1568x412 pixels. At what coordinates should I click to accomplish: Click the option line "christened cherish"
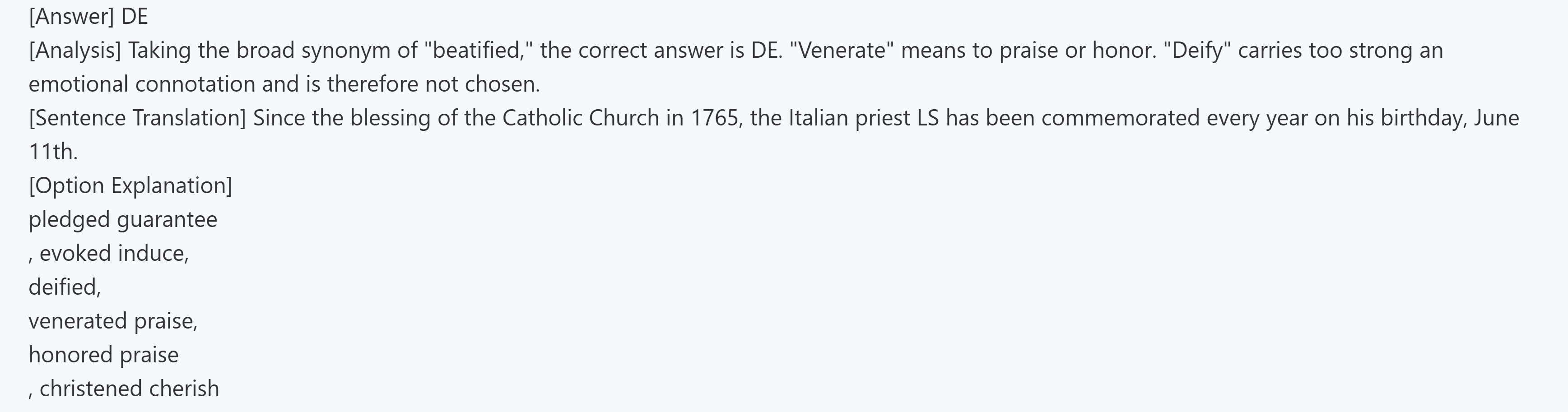(128, 388)
